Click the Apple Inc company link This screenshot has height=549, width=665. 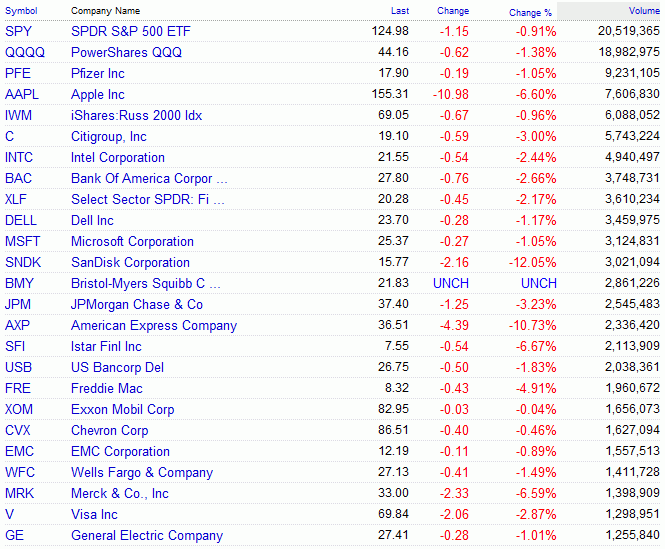click(98, 94)
